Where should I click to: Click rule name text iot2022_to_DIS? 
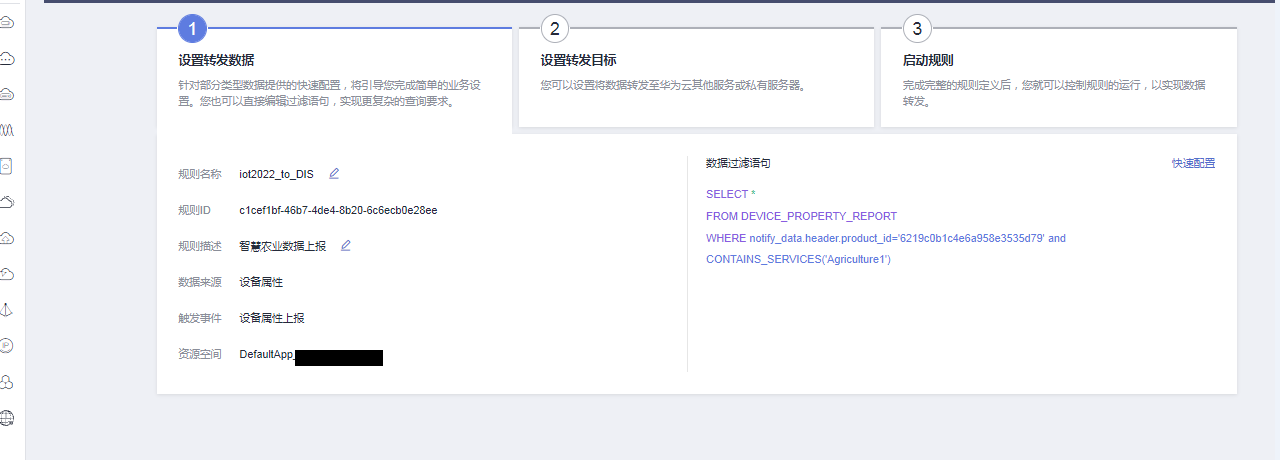pos(276,174)
